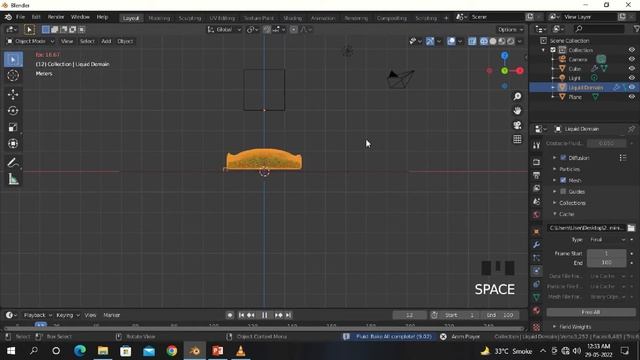Toggle Collection visibility eye

(x=631, y=50)
